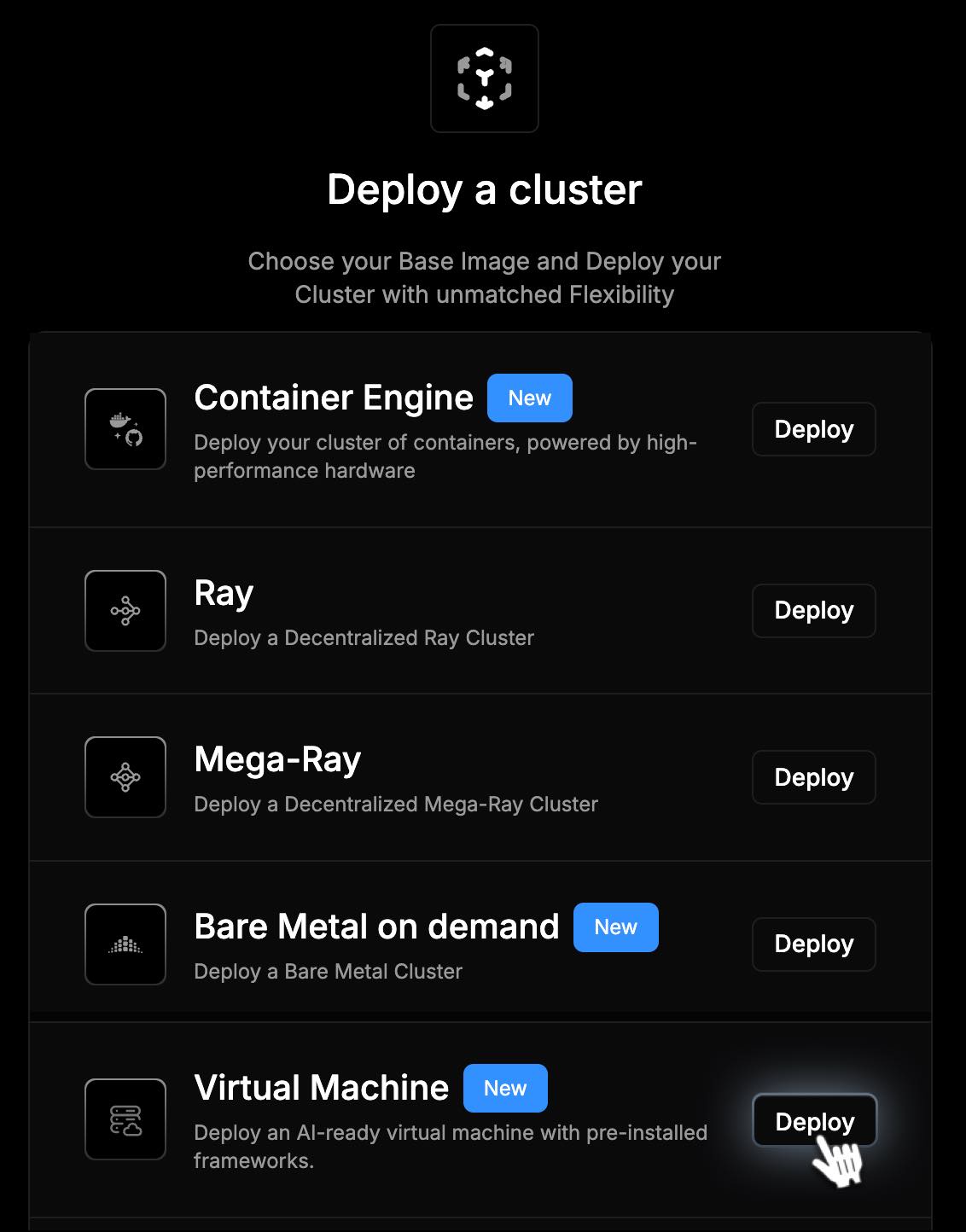The width and height of the screenshot is (966, 1232).
Task: Select the Ray cluster node icon
Action: point(125,611)
